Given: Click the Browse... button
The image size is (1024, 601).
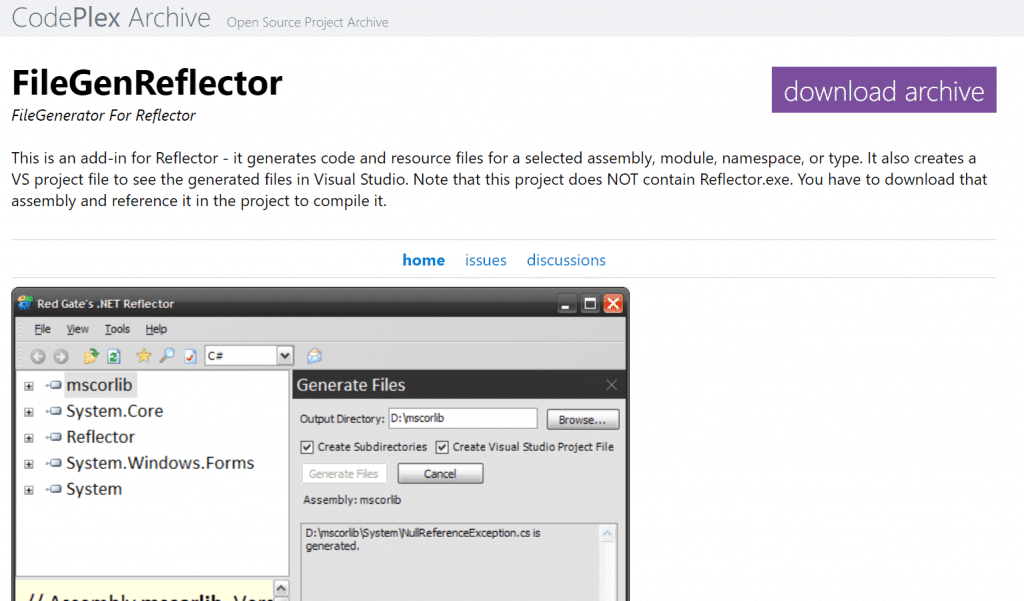Looking at the screenshot, I should (582, 419).
